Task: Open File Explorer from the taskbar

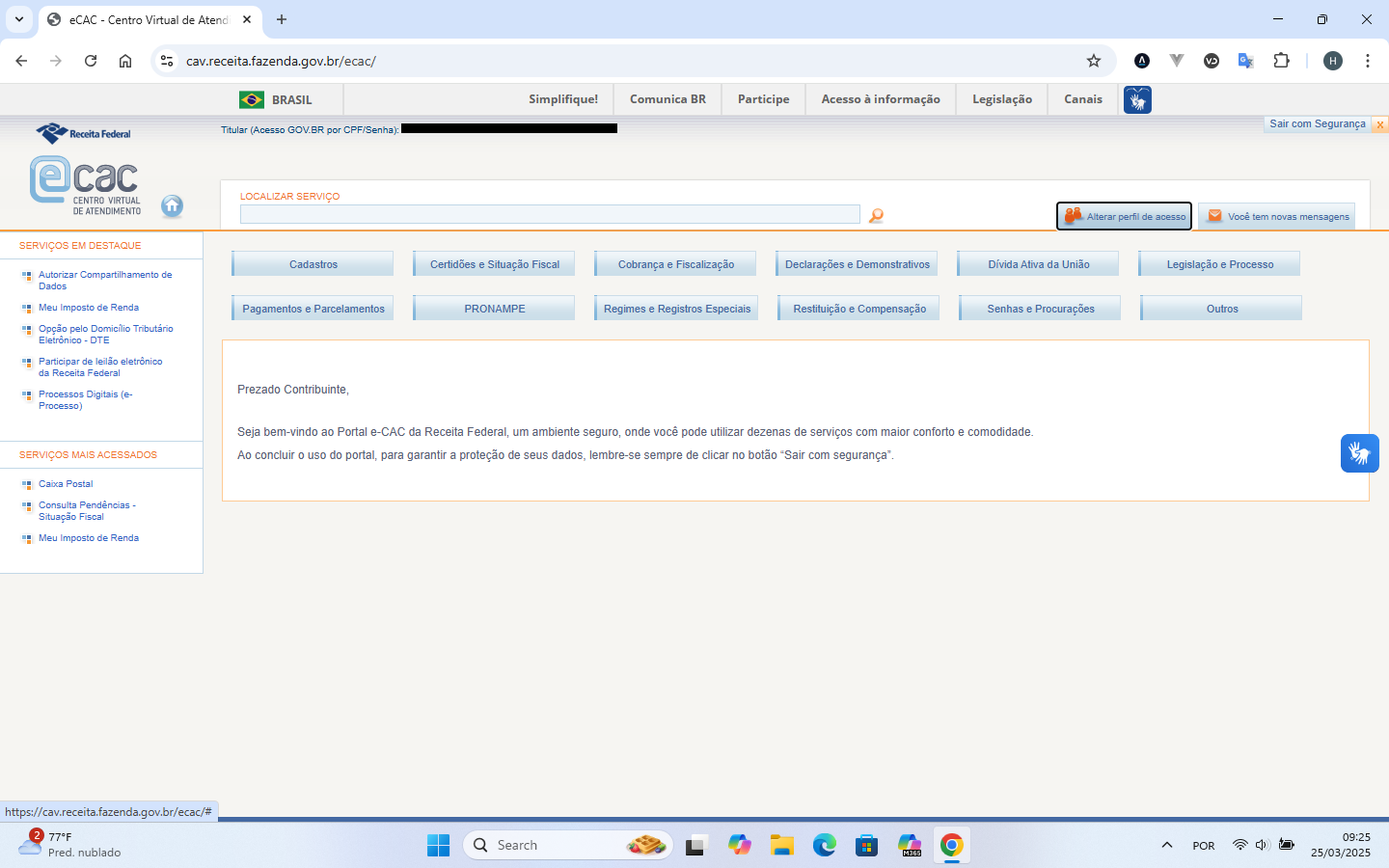Action: coord(781,846)
